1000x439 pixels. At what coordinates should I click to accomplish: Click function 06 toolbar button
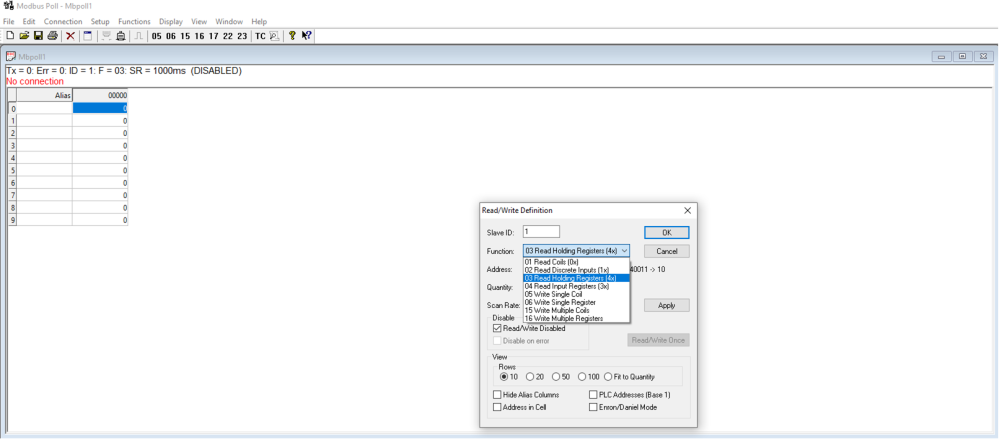(171, 36)
